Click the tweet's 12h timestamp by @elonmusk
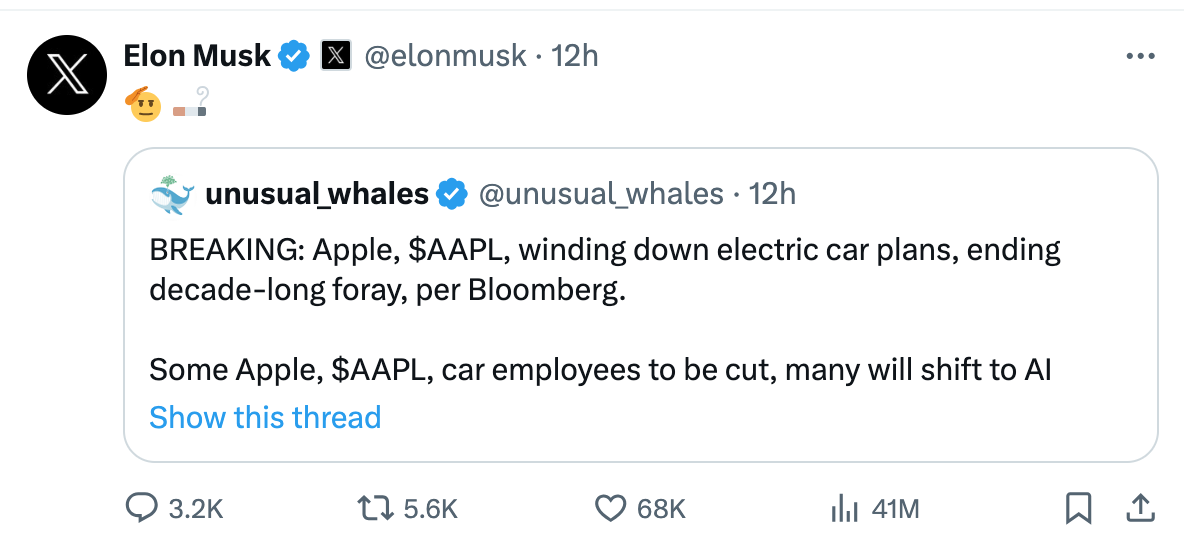This screenshot has height=538, width=1184. click(575, 56)
